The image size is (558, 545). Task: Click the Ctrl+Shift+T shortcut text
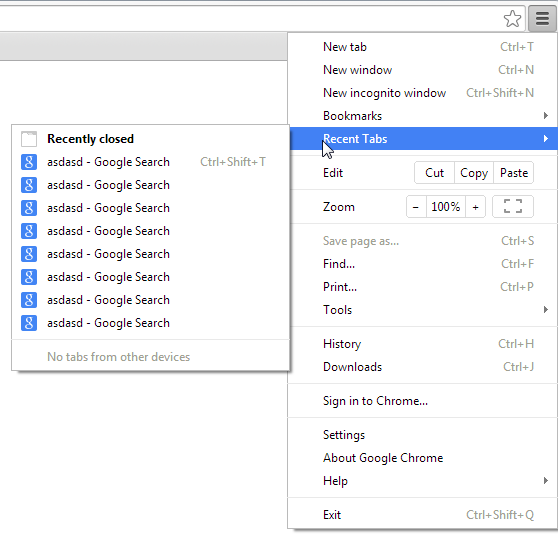pos(233,162)
